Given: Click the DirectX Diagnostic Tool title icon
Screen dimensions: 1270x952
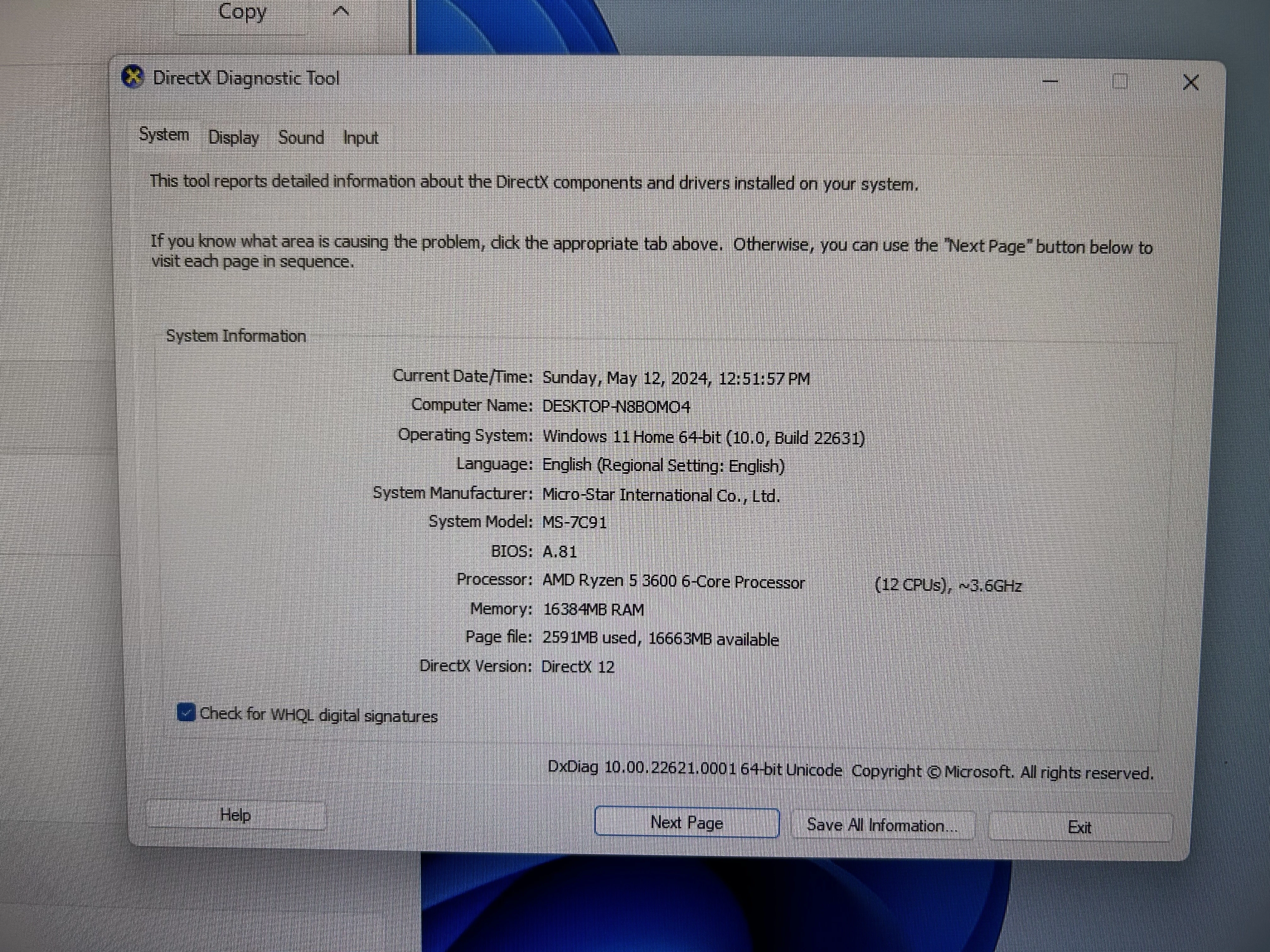Looking at the screenshot, I should pyautogui.click(x=133, y=76).
